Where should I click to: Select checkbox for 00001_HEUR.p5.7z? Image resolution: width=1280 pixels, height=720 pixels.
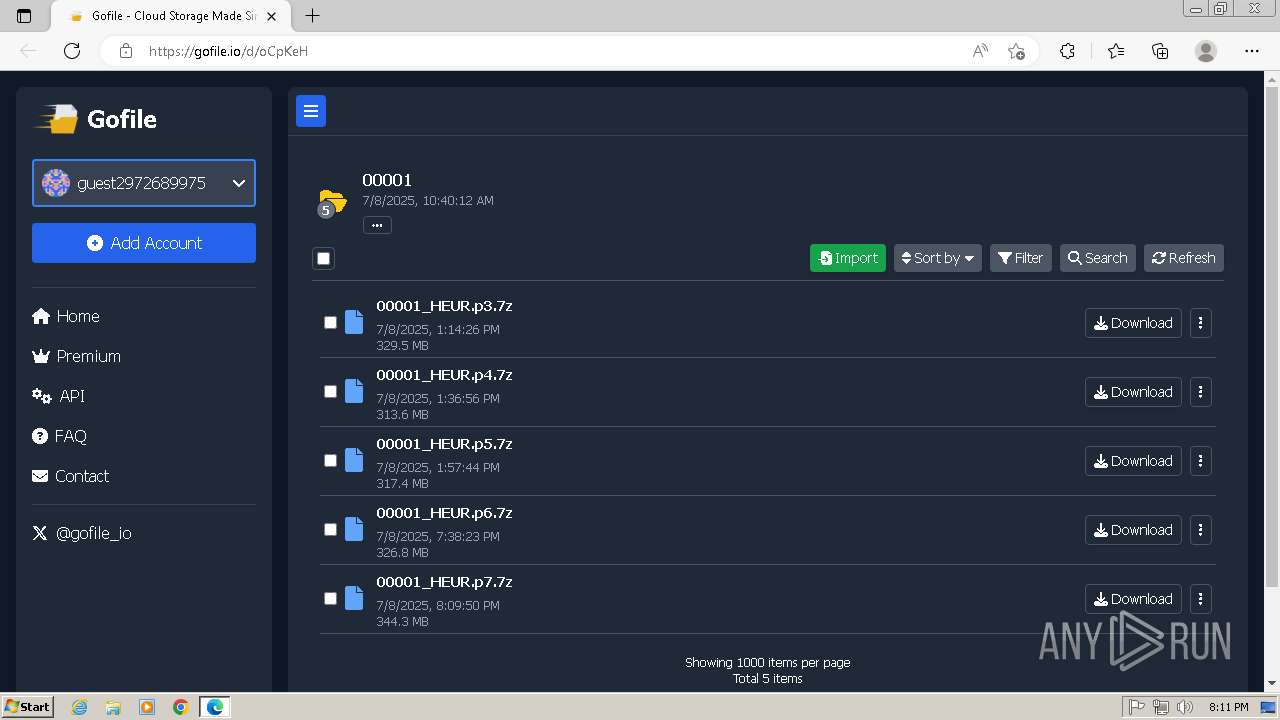point(330,460)
